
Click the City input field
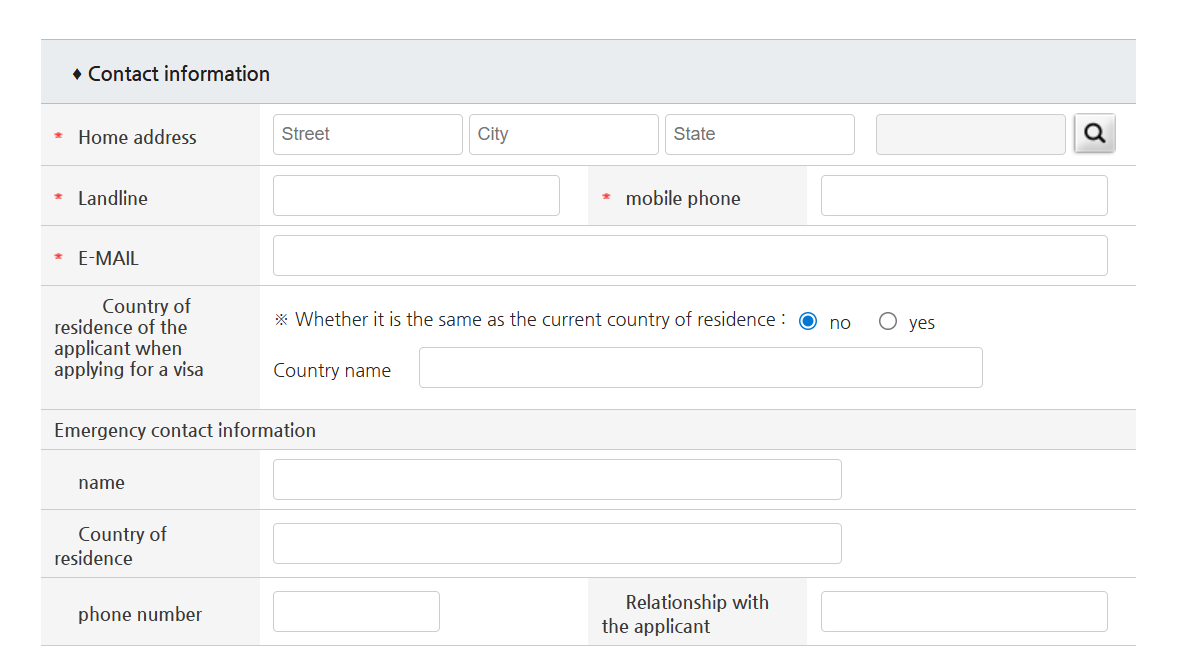click(x=563, y=134)
